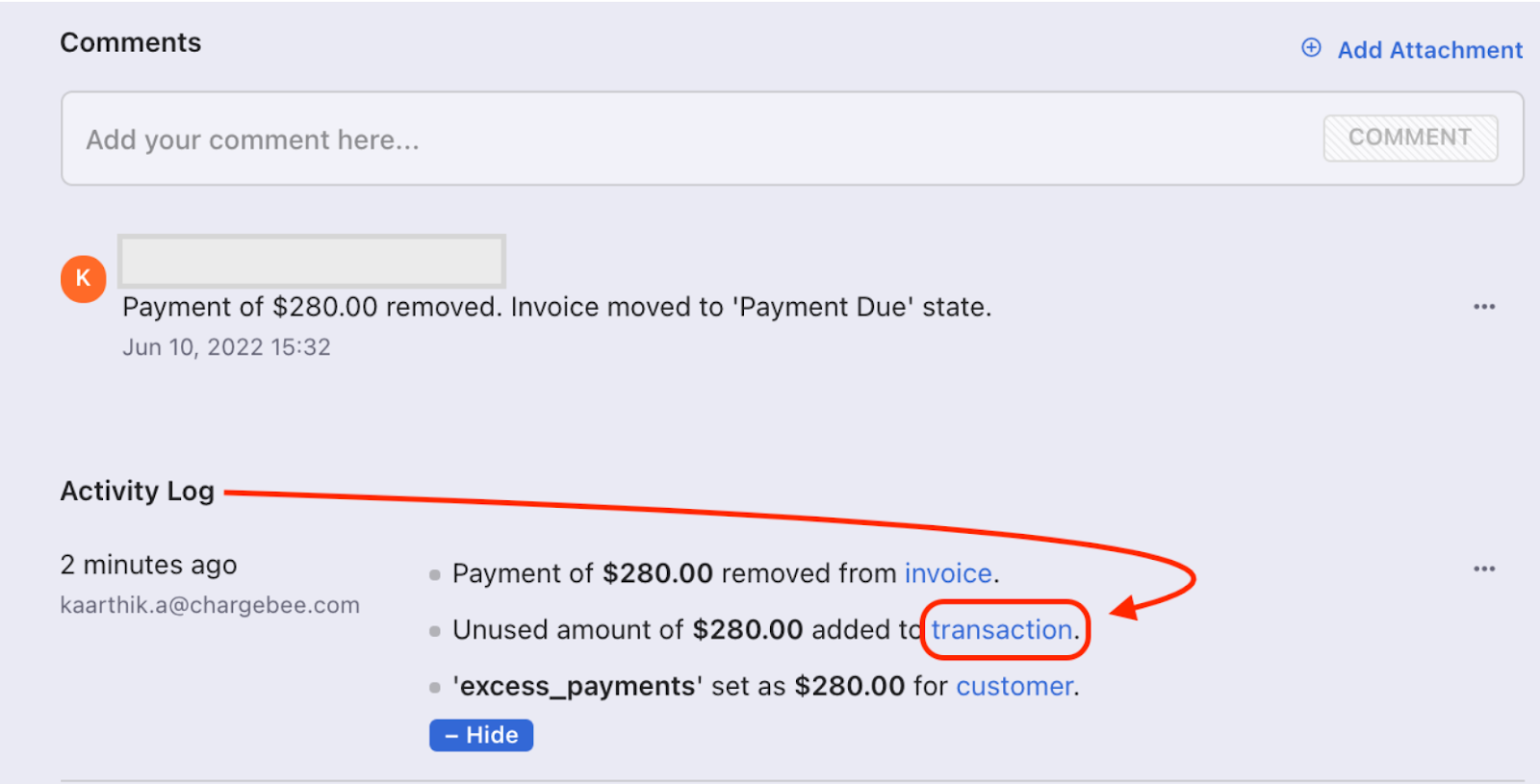Image resolution: width=1540 pixels, height=784 pixels.
Task: Open the customer link in activity log
Action: [x=1014, y=686]
